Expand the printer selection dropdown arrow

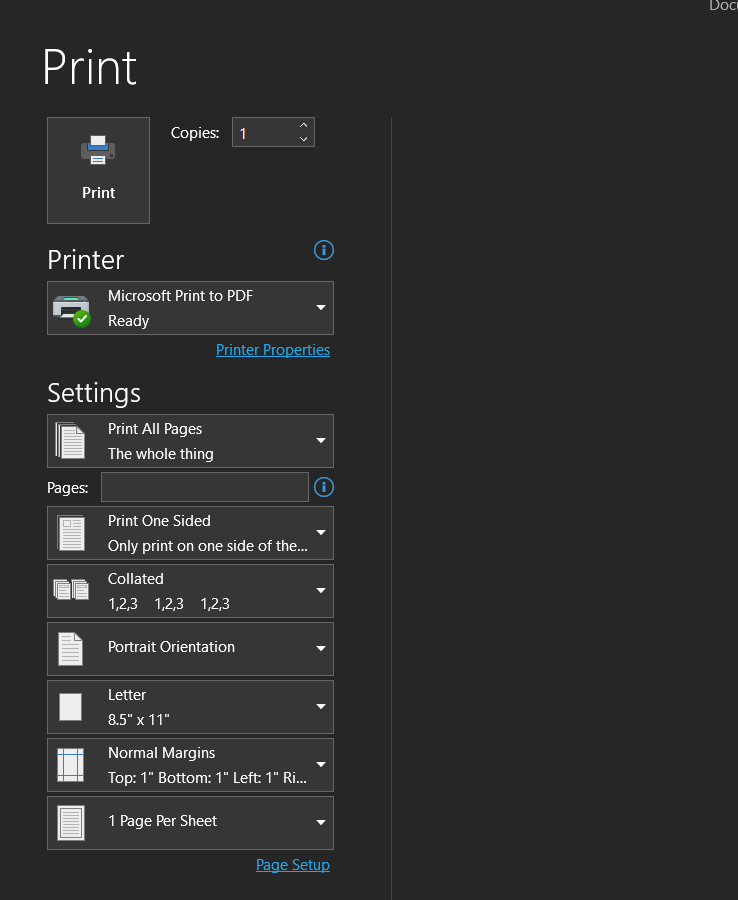(x=321, y=308)
